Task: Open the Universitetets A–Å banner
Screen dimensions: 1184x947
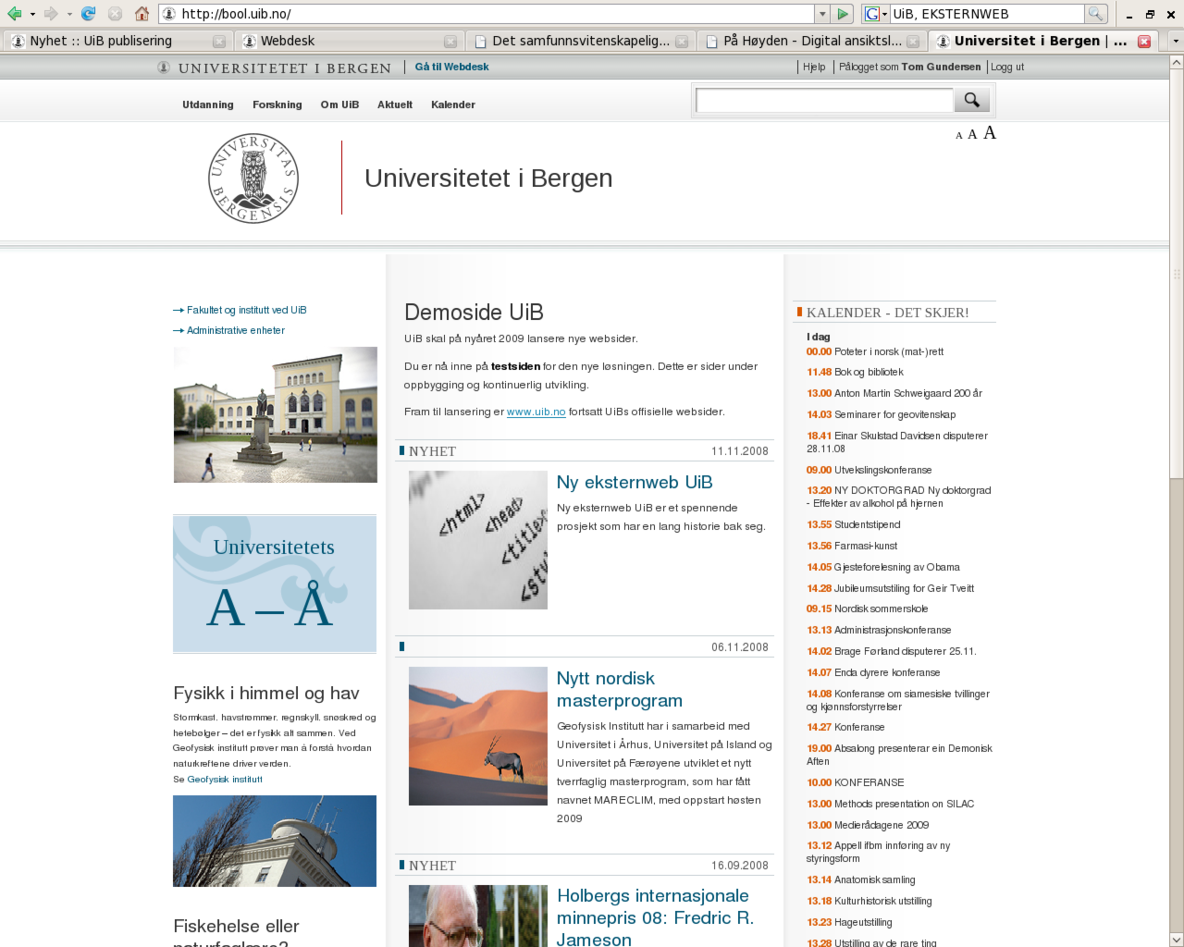Action: tap(275, 584)
